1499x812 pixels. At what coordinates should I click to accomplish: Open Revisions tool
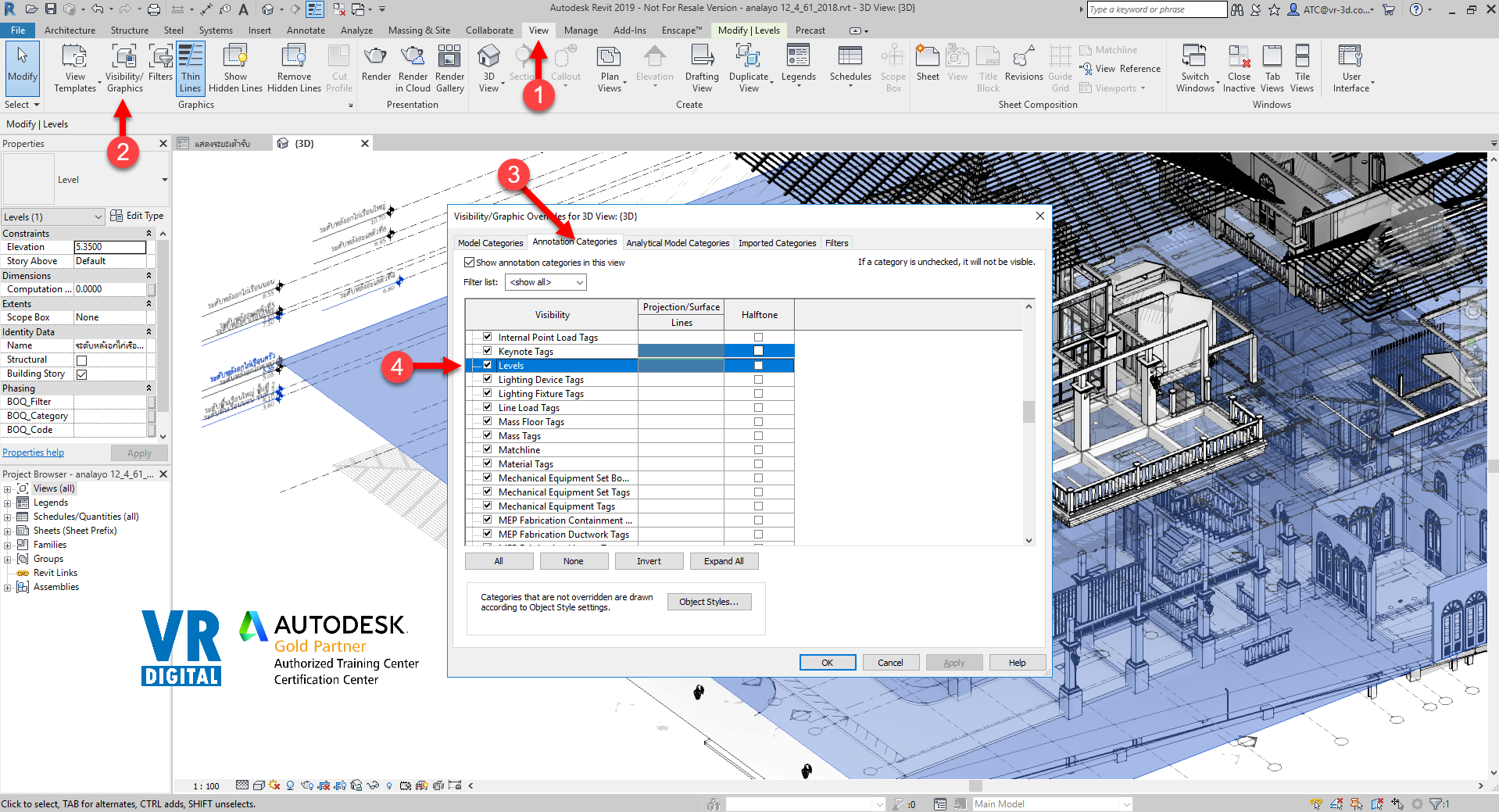pos(1024,64)
